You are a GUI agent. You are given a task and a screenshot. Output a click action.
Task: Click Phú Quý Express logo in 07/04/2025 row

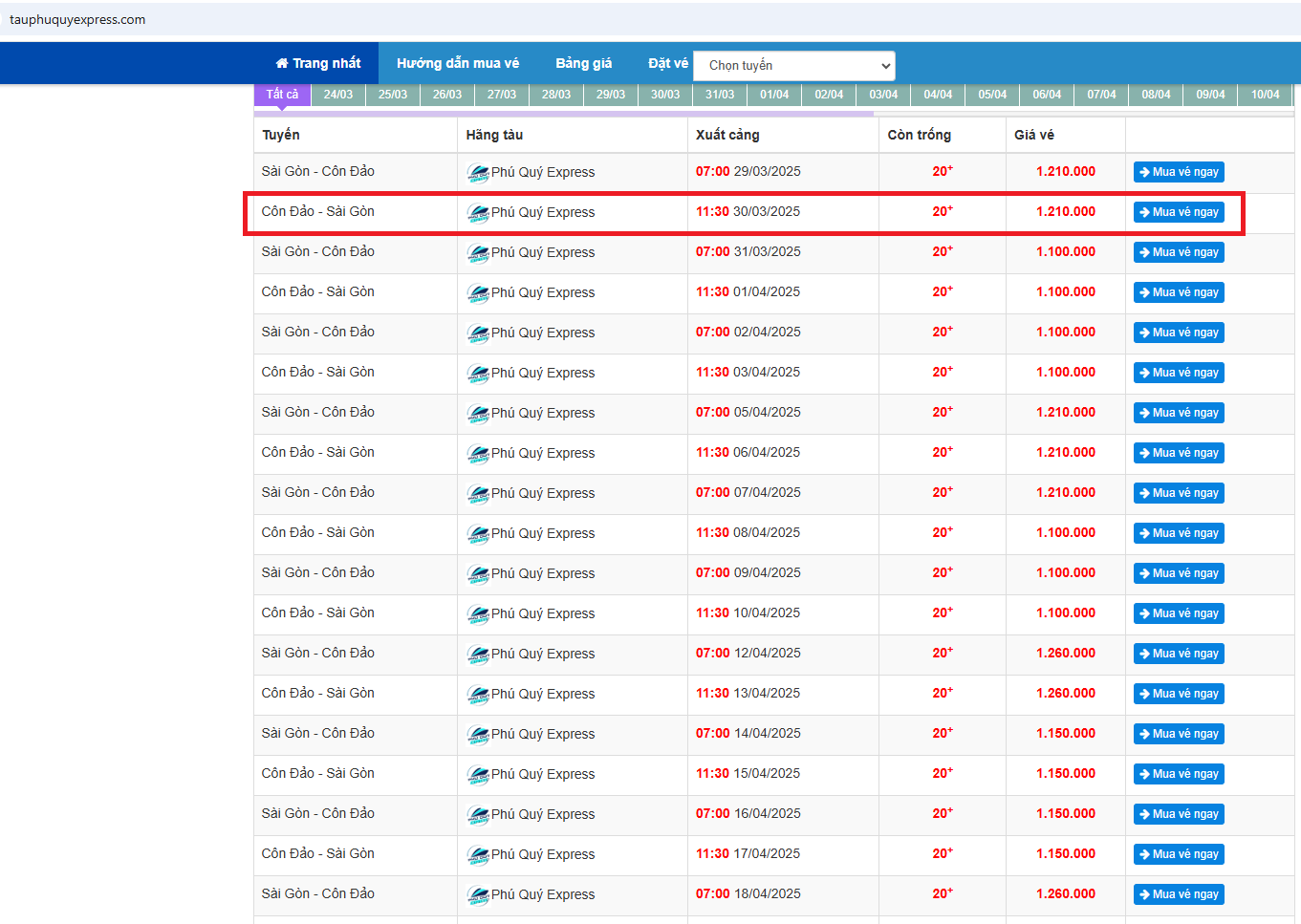pos(478,494)
